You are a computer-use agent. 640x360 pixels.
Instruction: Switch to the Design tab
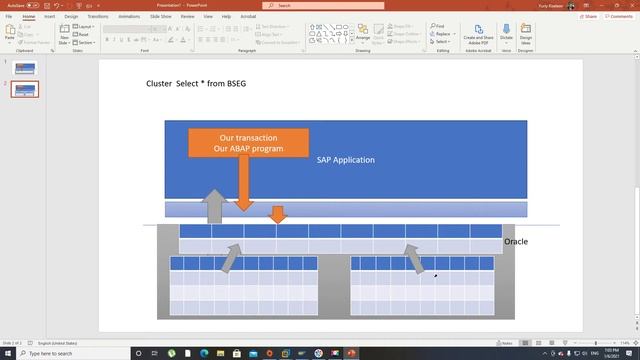(x=71, y=16)
